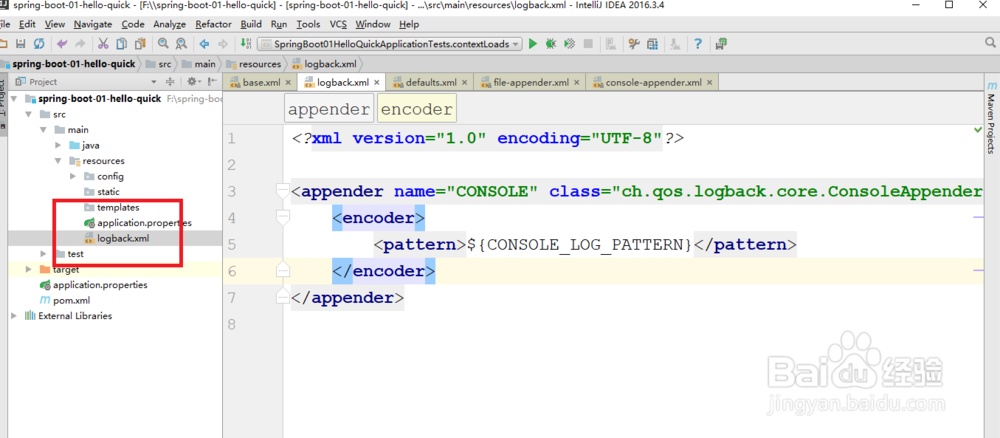Open Project panel gear settings
This screenshot has height=438, width=1000.
click(x=192, y=82)
